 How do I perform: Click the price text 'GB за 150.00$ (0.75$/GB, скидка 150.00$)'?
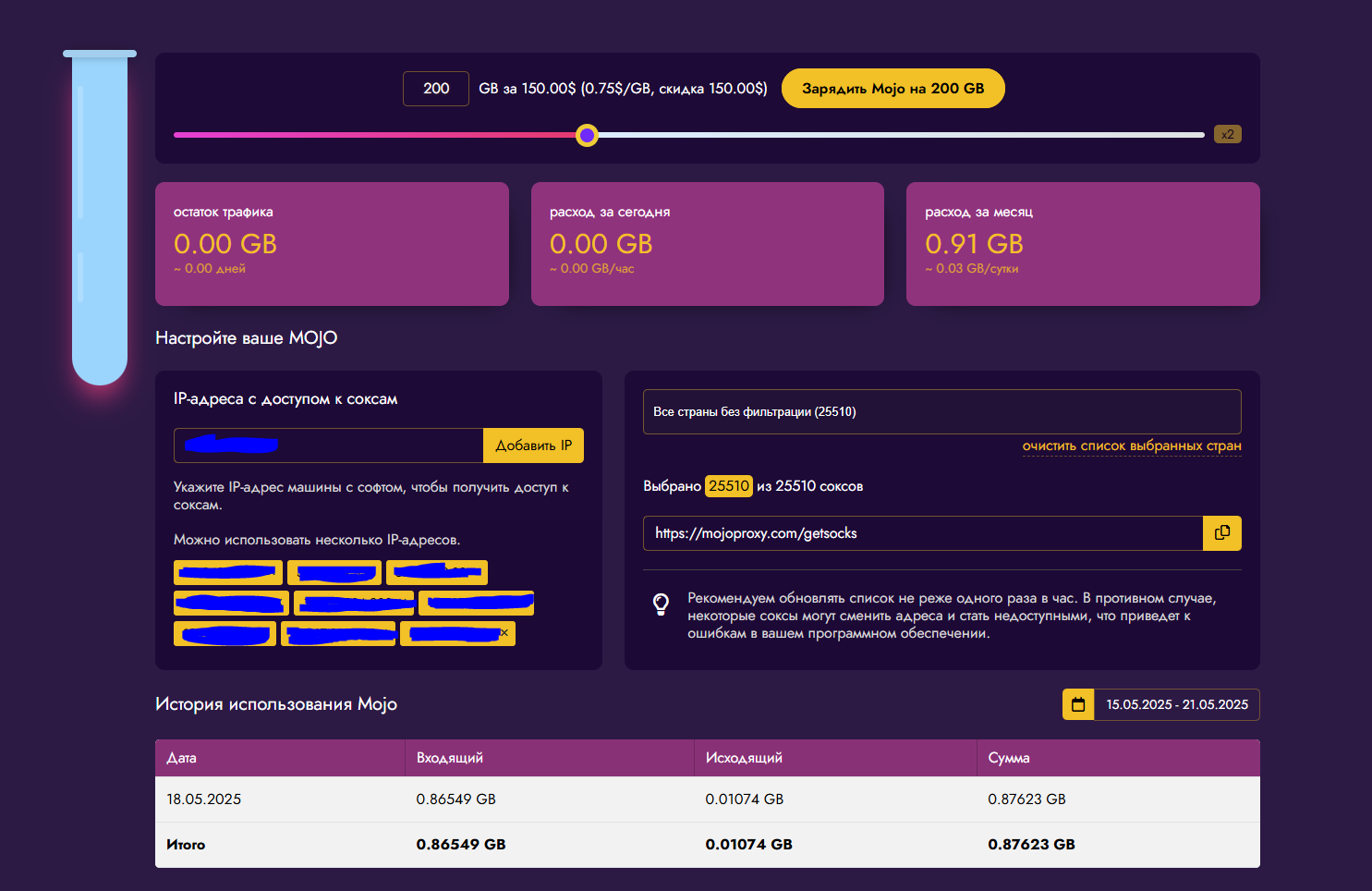pyautogui.click(x=624, y=89)
